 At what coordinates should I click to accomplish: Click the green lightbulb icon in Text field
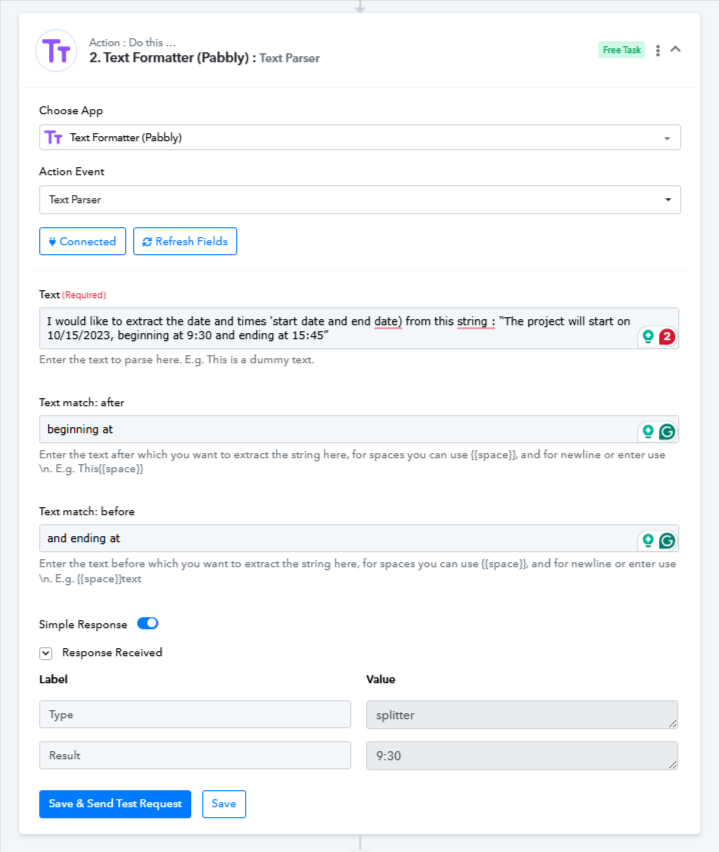click(x=648, y=336)
